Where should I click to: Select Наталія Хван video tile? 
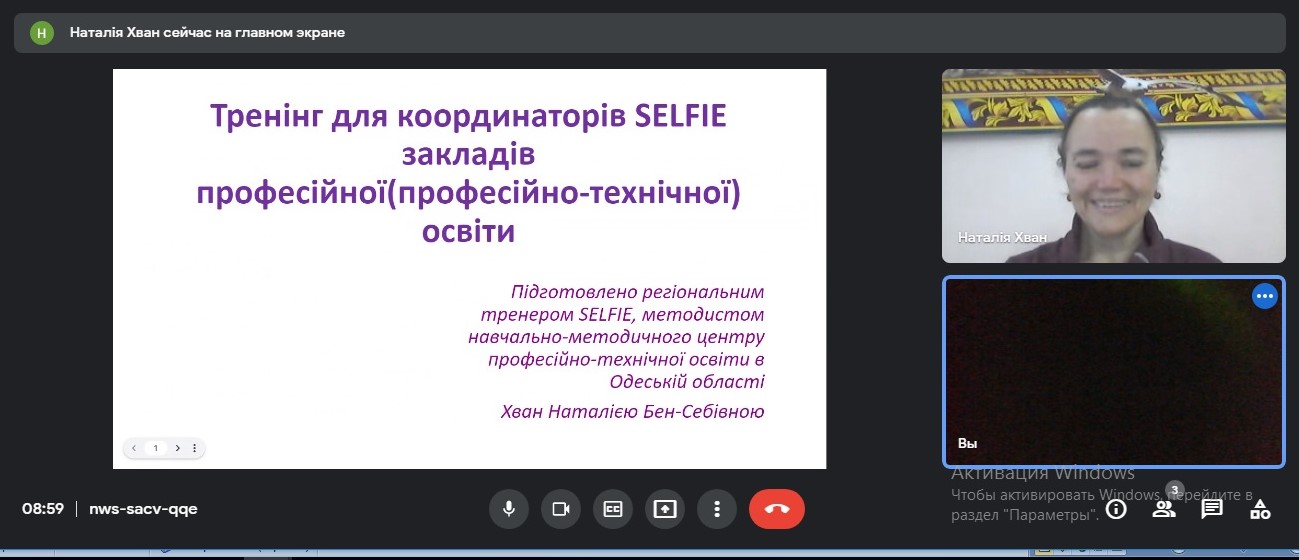coord(1113,165)
